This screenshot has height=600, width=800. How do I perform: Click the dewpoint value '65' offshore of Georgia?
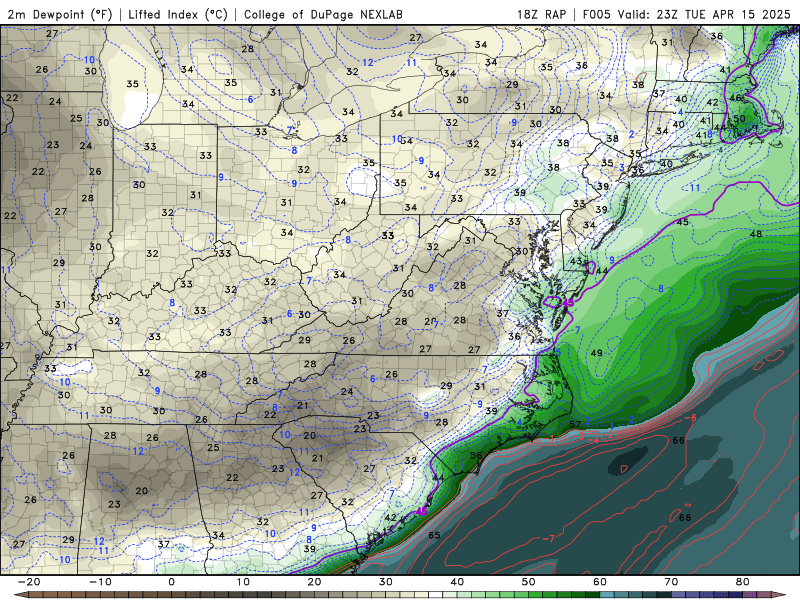(x=434, y=535)
